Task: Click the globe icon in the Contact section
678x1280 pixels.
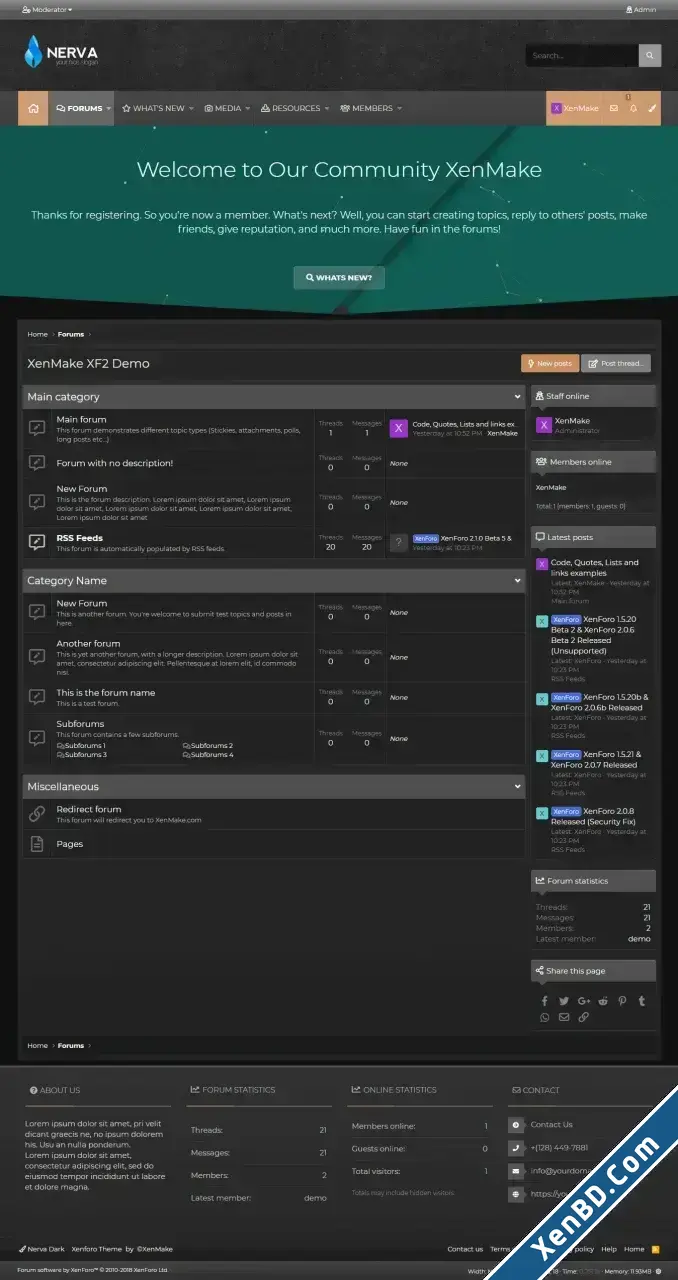Action: [516, 1194]
